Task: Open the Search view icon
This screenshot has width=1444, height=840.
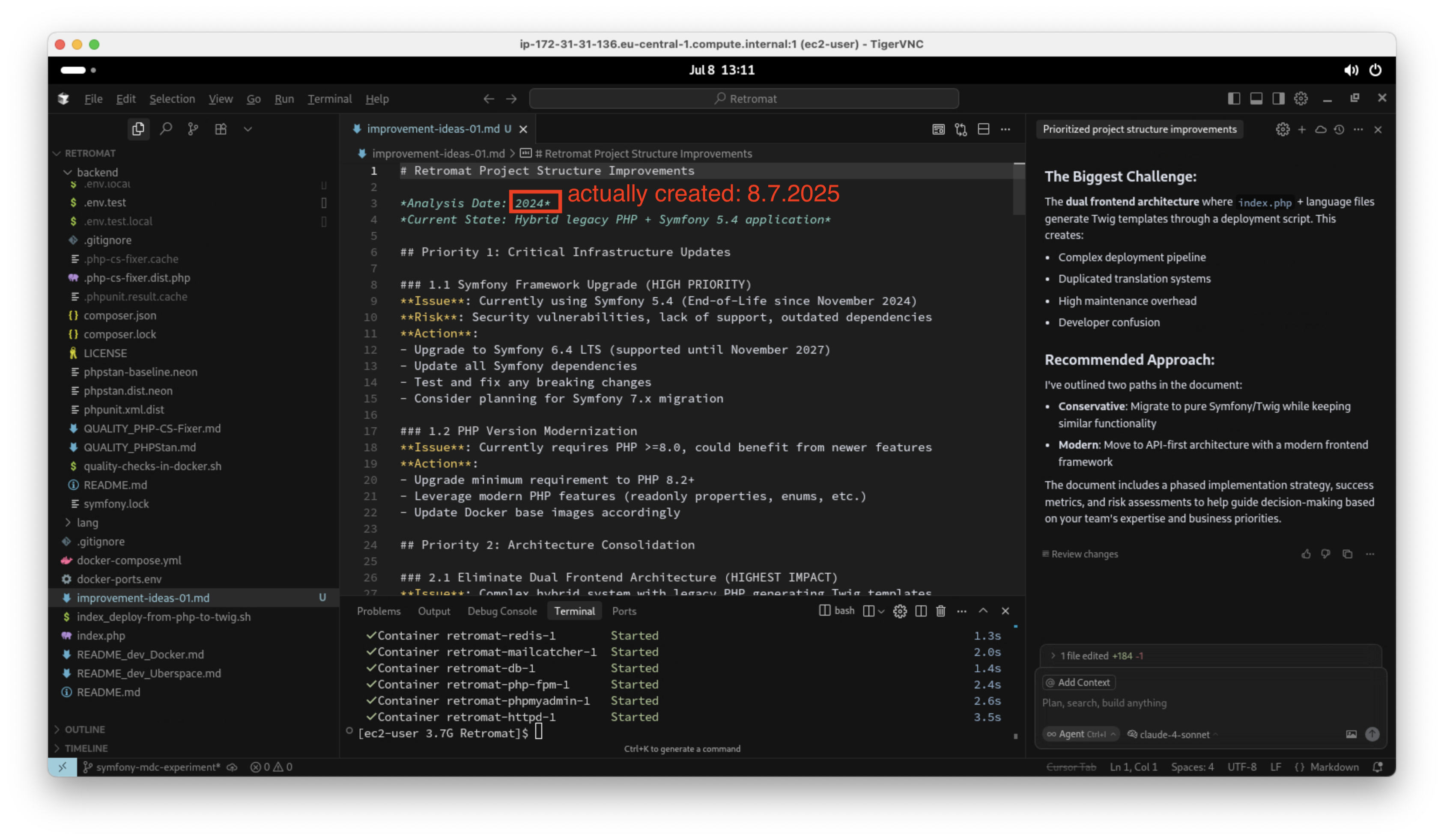Action: [166, 129]
